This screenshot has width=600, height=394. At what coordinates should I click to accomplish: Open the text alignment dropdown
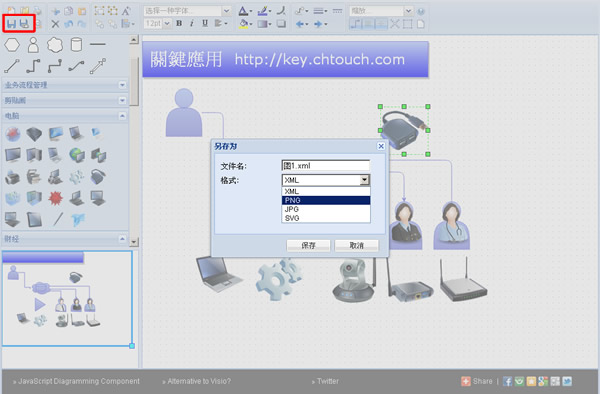coord(221,23)
